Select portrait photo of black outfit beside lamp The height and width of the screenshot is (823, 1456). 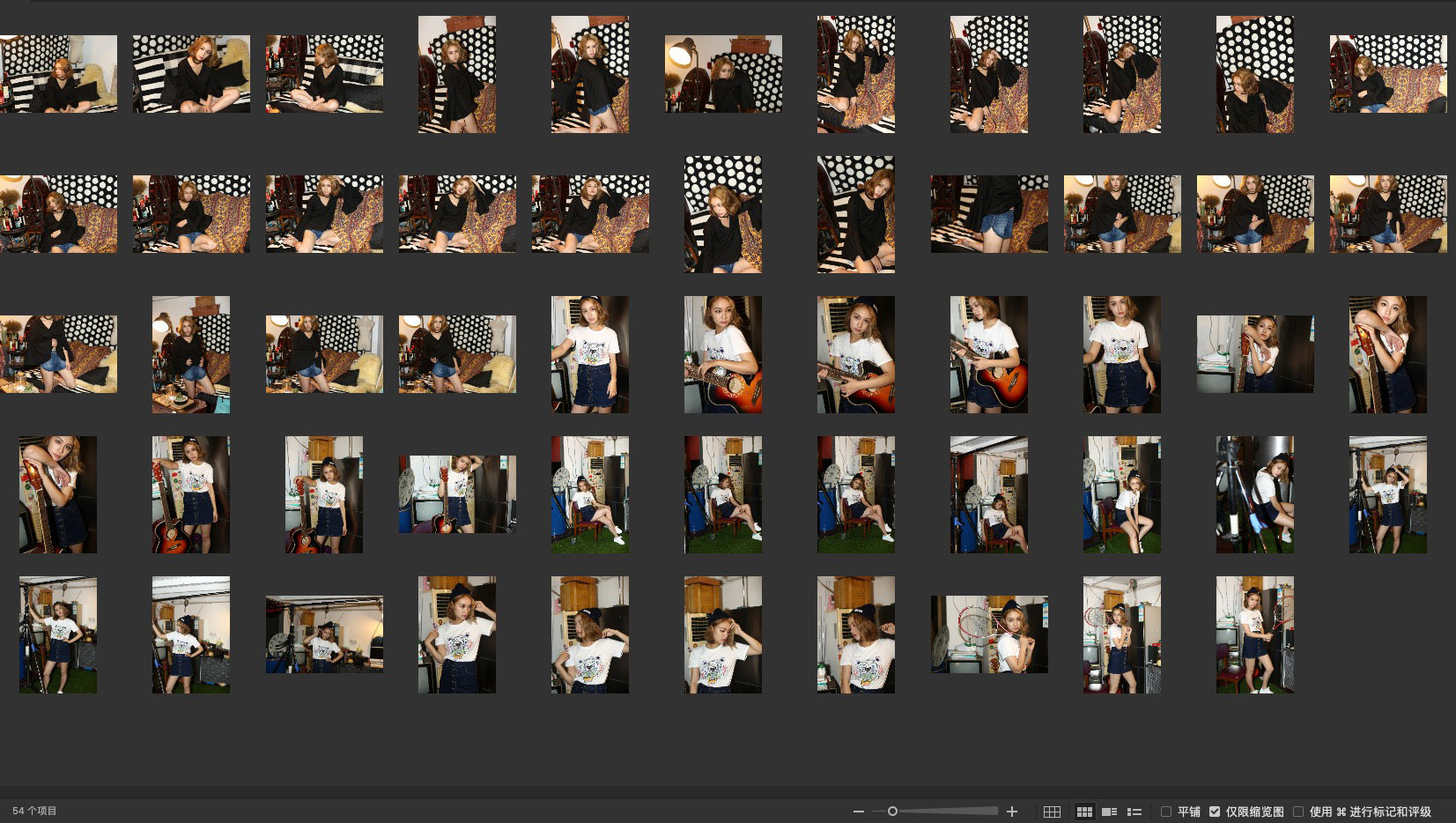pos(191,354)
